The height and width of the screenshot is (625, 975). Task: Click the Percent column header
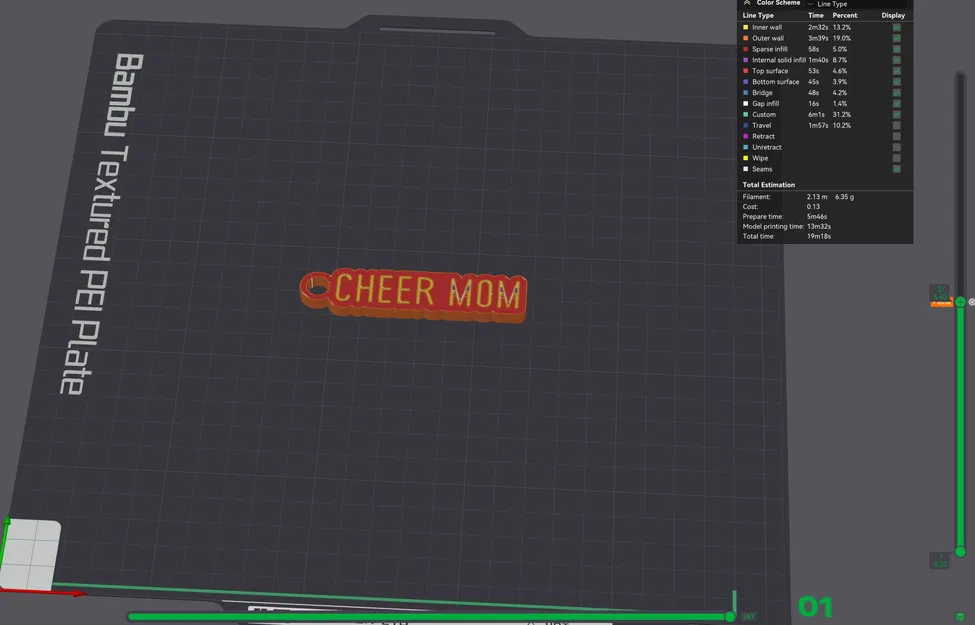844,15
